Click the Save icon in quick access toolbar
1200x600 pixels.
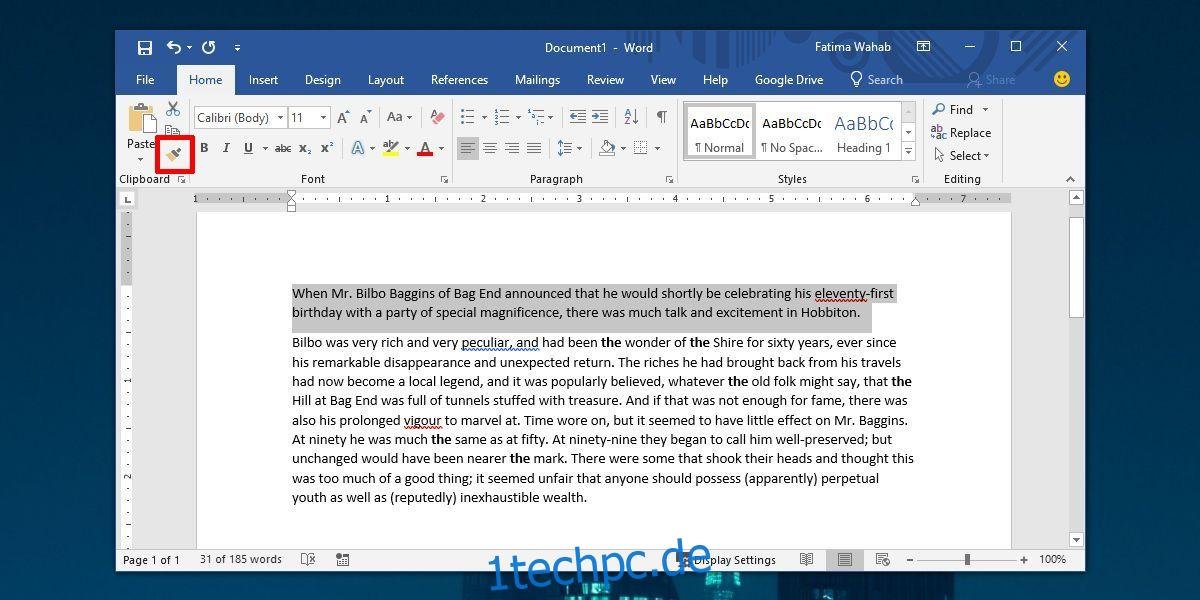pyautogui.click(x=145, y=47)
